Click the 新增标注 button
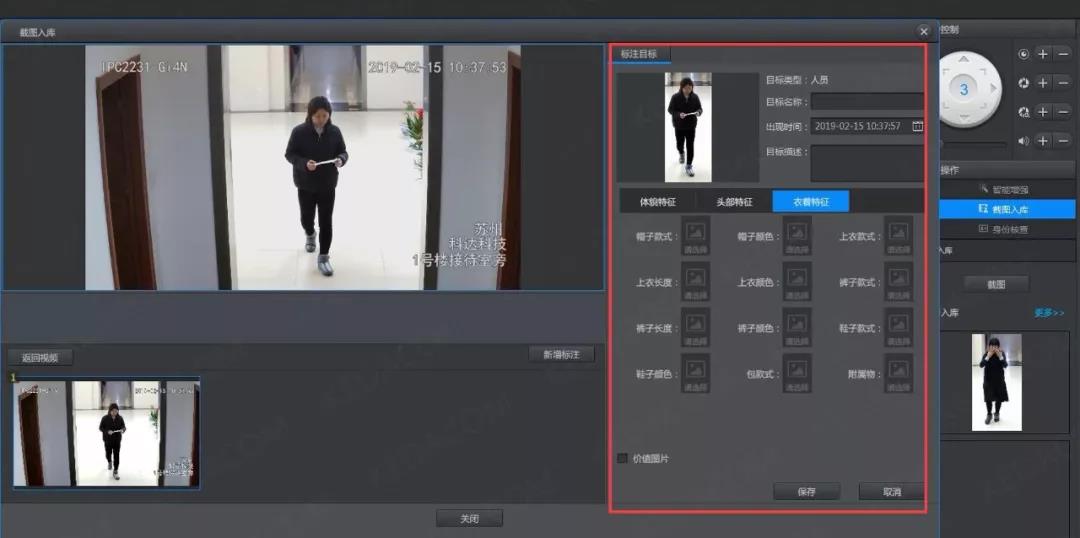Image resolution: width=1080 pixels, height=538 pixels. 561,354
